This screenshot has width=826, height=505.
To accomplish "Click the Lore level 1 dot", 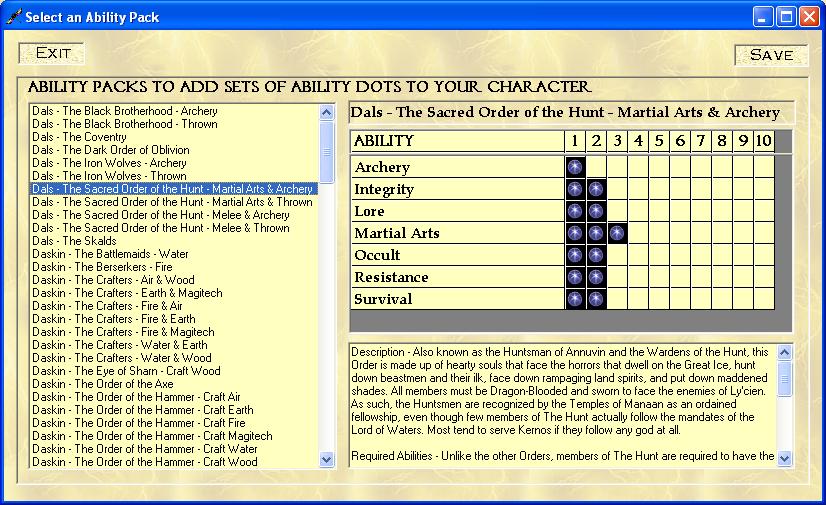I will 575,211.
